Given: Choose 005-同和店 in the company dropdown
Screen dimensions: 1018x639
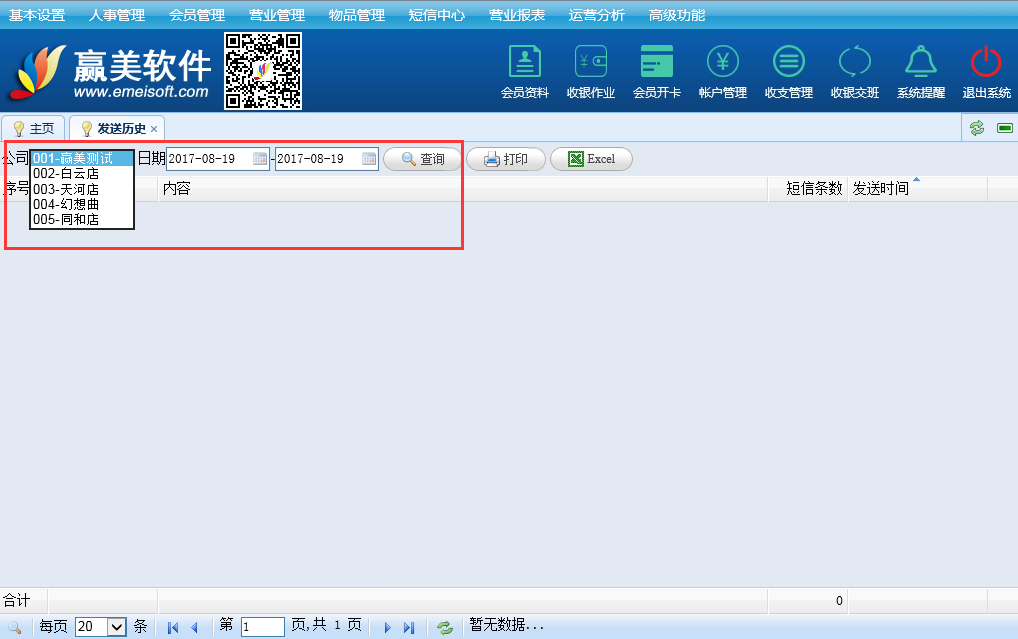Looking at the screenshot, I should 66,220.
